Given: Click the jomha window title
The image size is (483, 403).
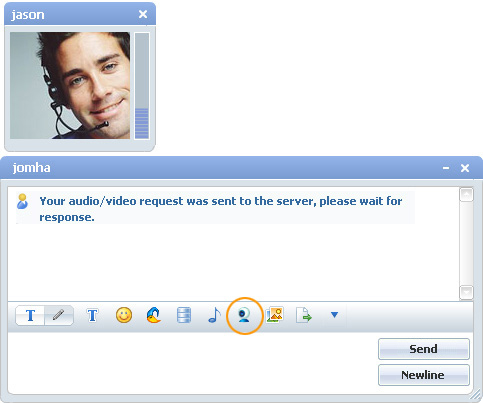Looking at the screenshot, I should pos(32,168).
